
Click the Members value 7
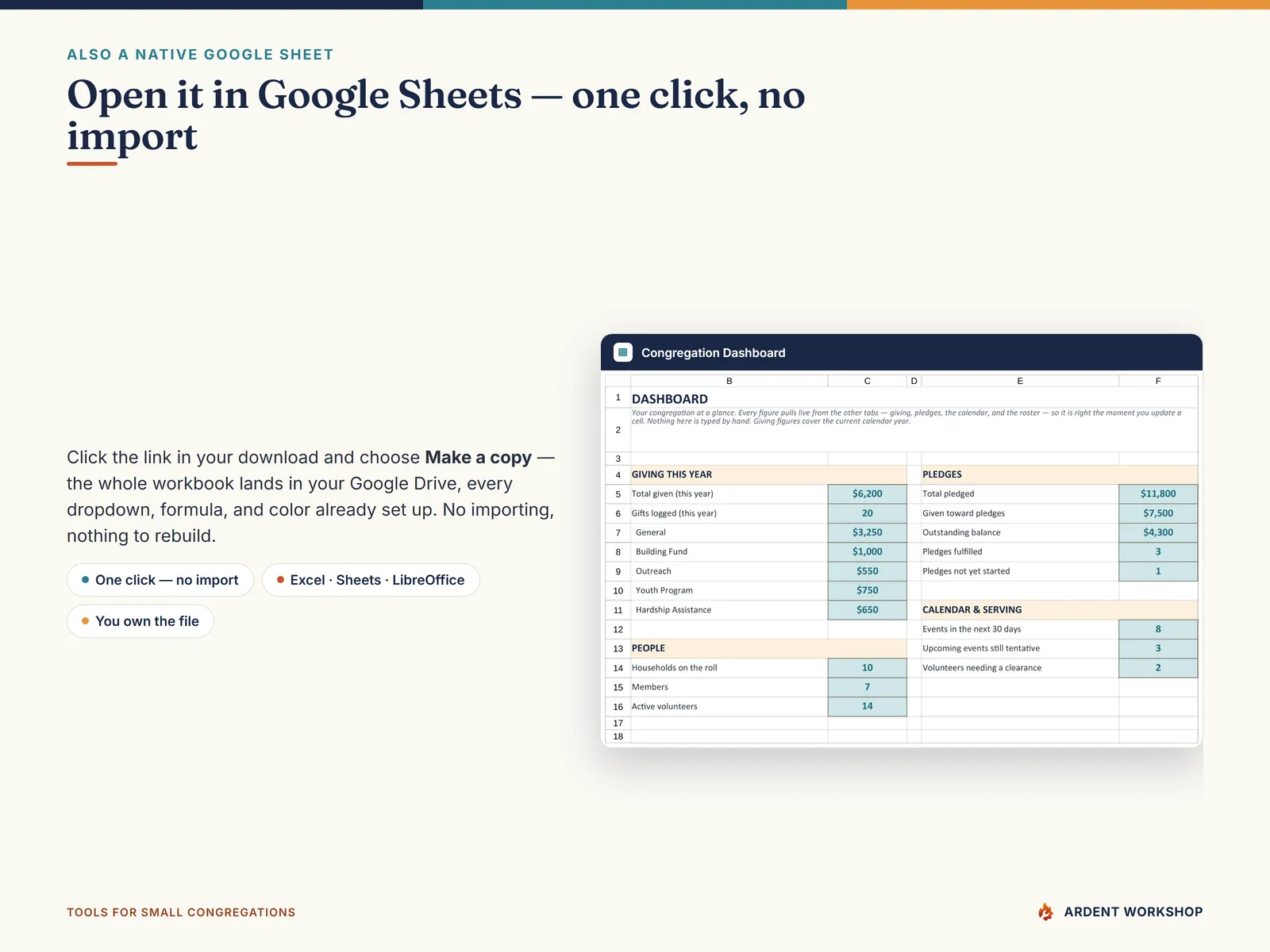point(868,687)
